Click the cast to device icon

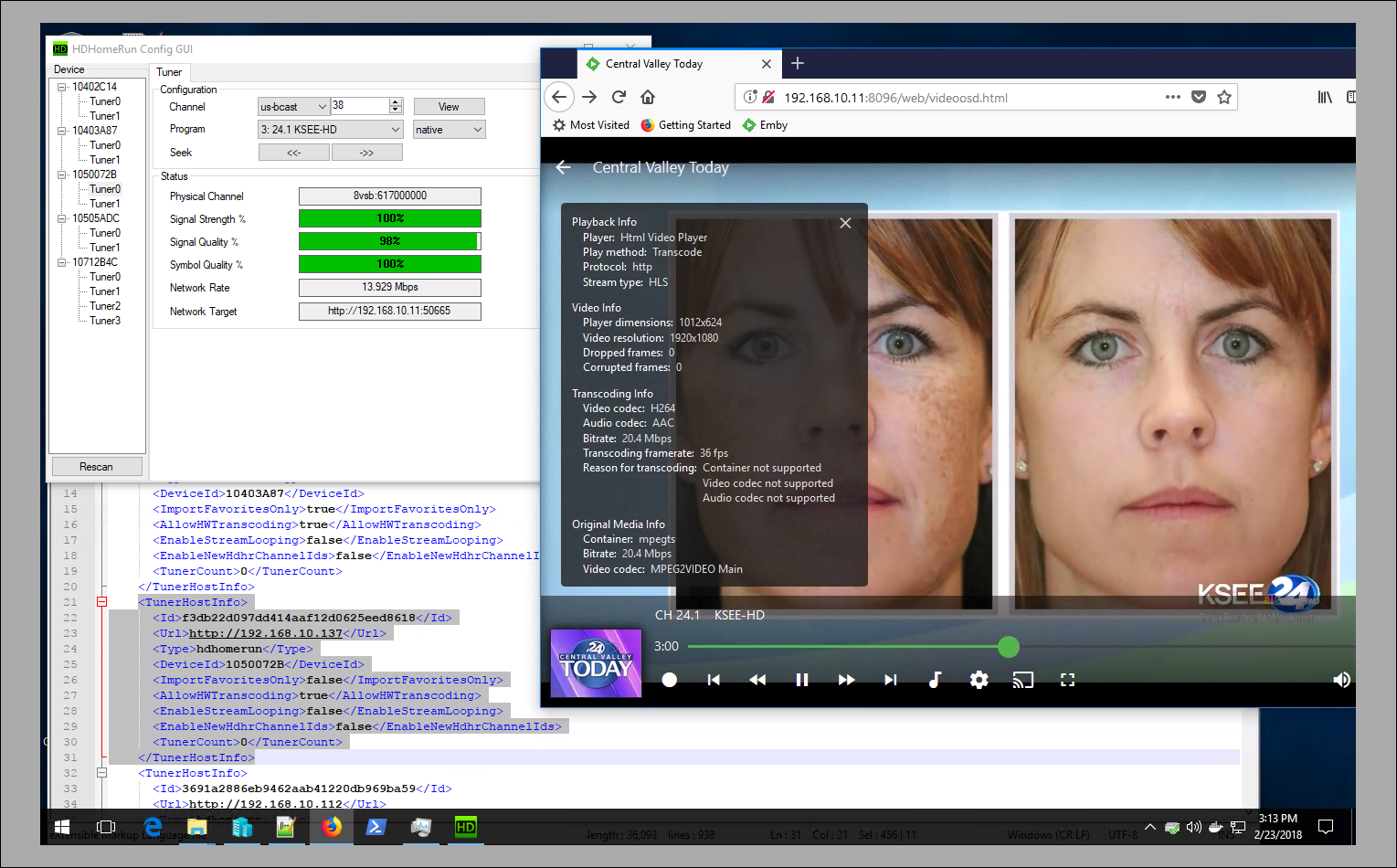click(x=1022, y=680)
